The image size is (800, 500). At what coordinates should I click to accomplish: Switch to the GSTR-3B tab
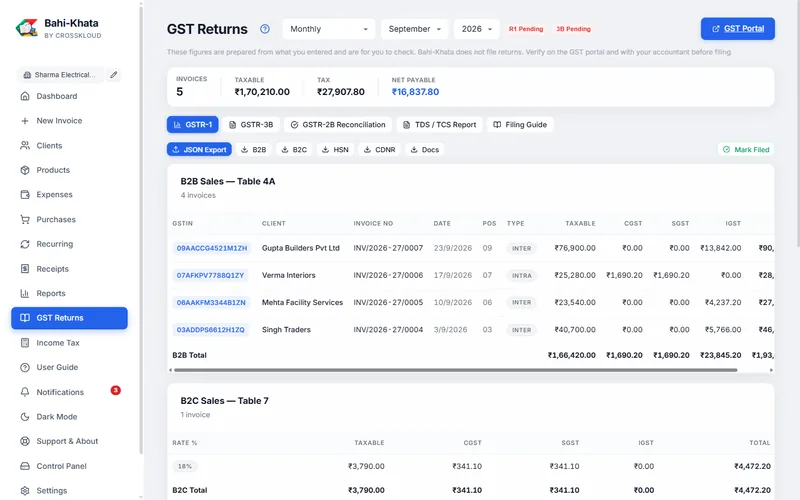(251, 124)
